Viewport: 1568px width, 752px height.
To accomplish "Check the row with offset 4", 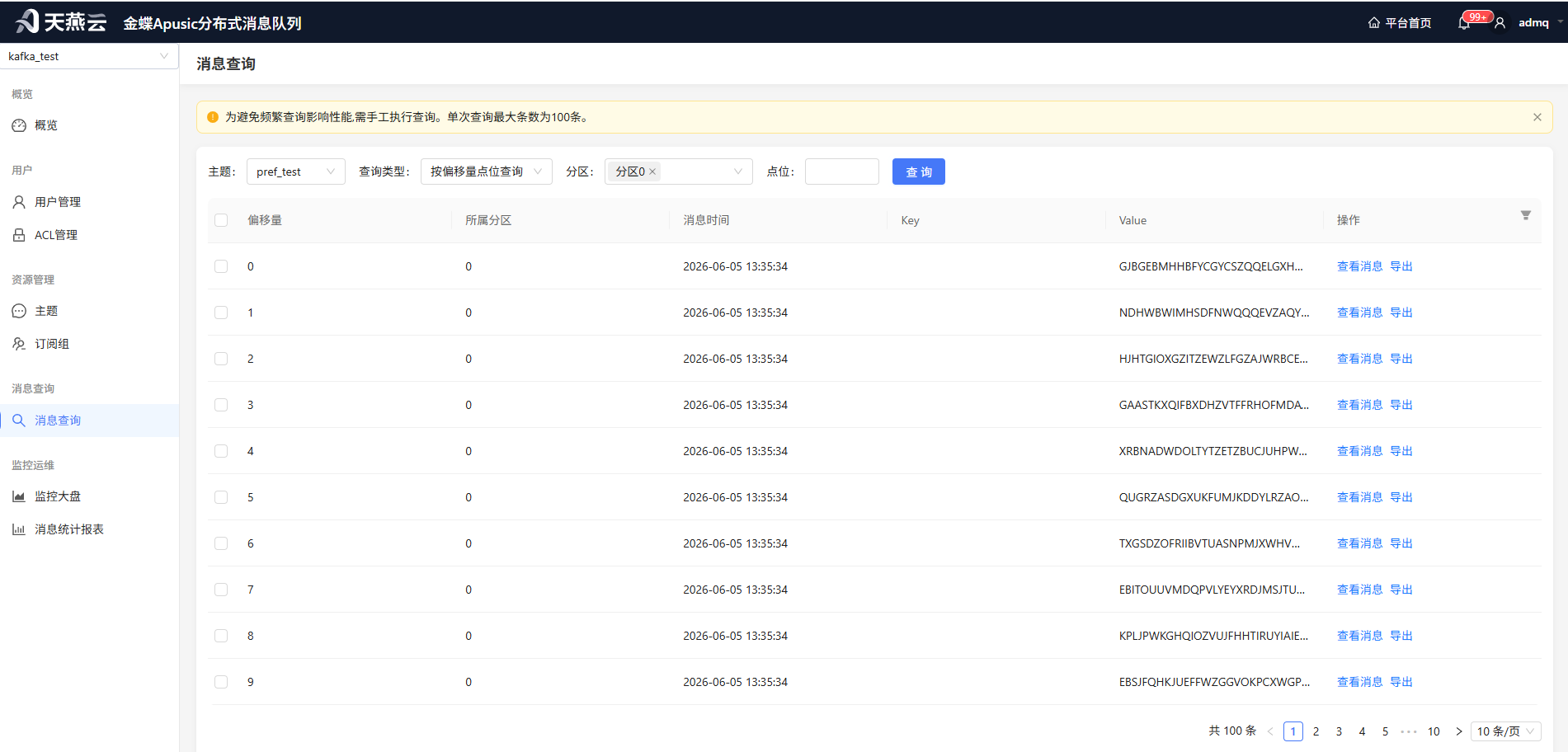I will (221, 451).
